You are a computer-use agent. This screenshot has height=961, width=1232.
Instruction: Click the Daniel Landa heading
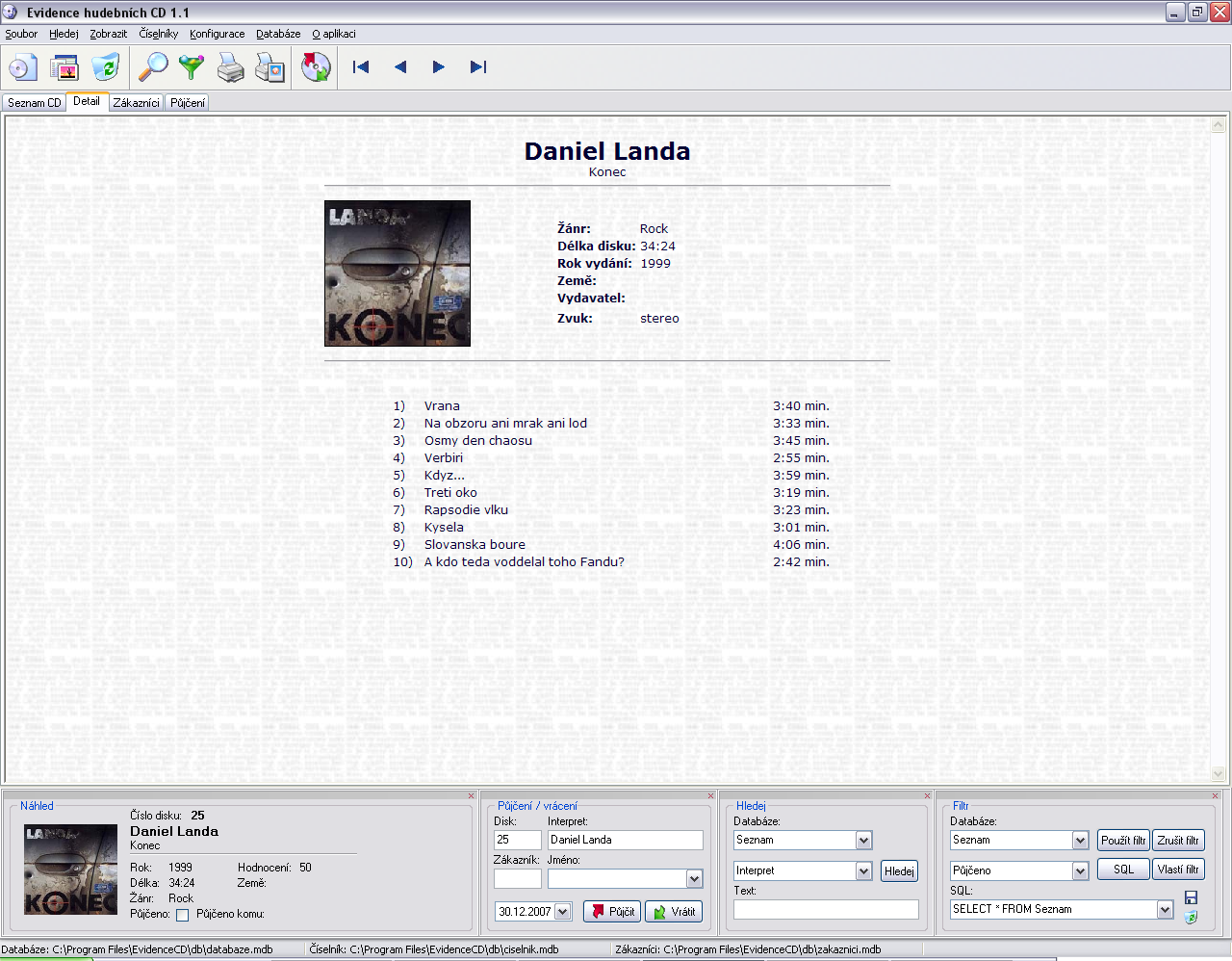(607, 151)
